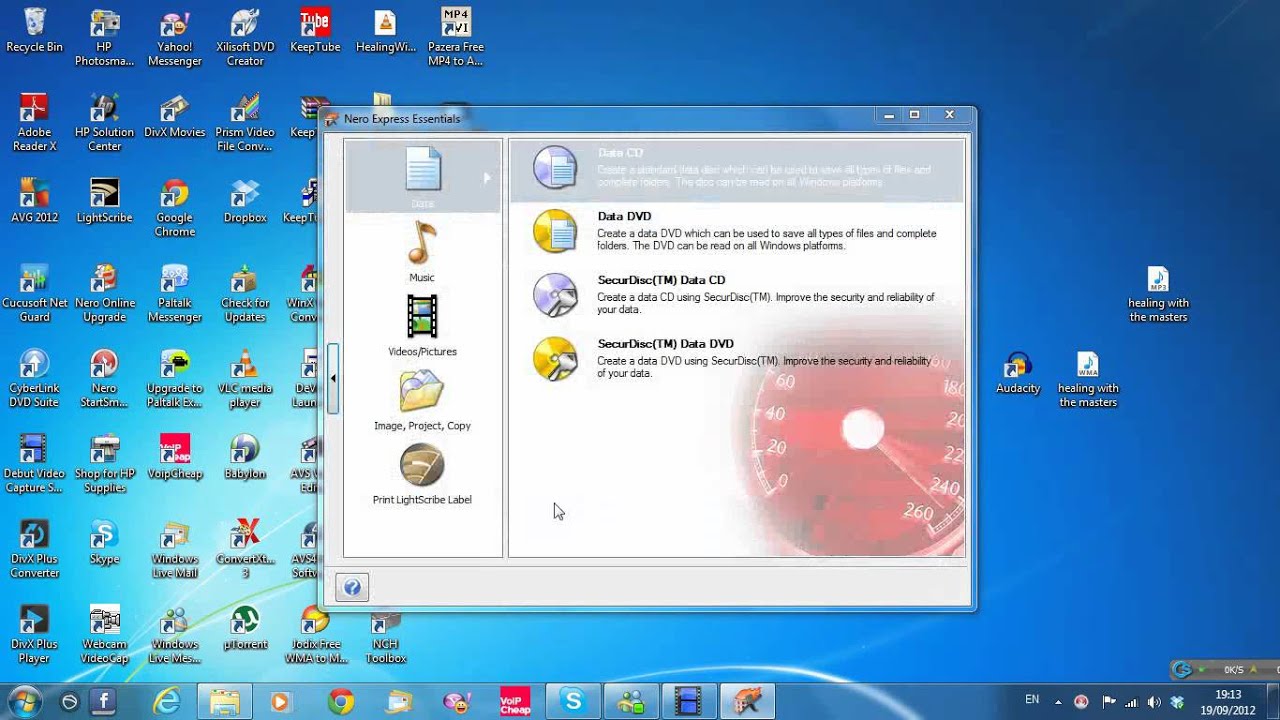1280x720 pixels.
Task: Open Dropbox desktop shortcut
Action: point(245,200)
